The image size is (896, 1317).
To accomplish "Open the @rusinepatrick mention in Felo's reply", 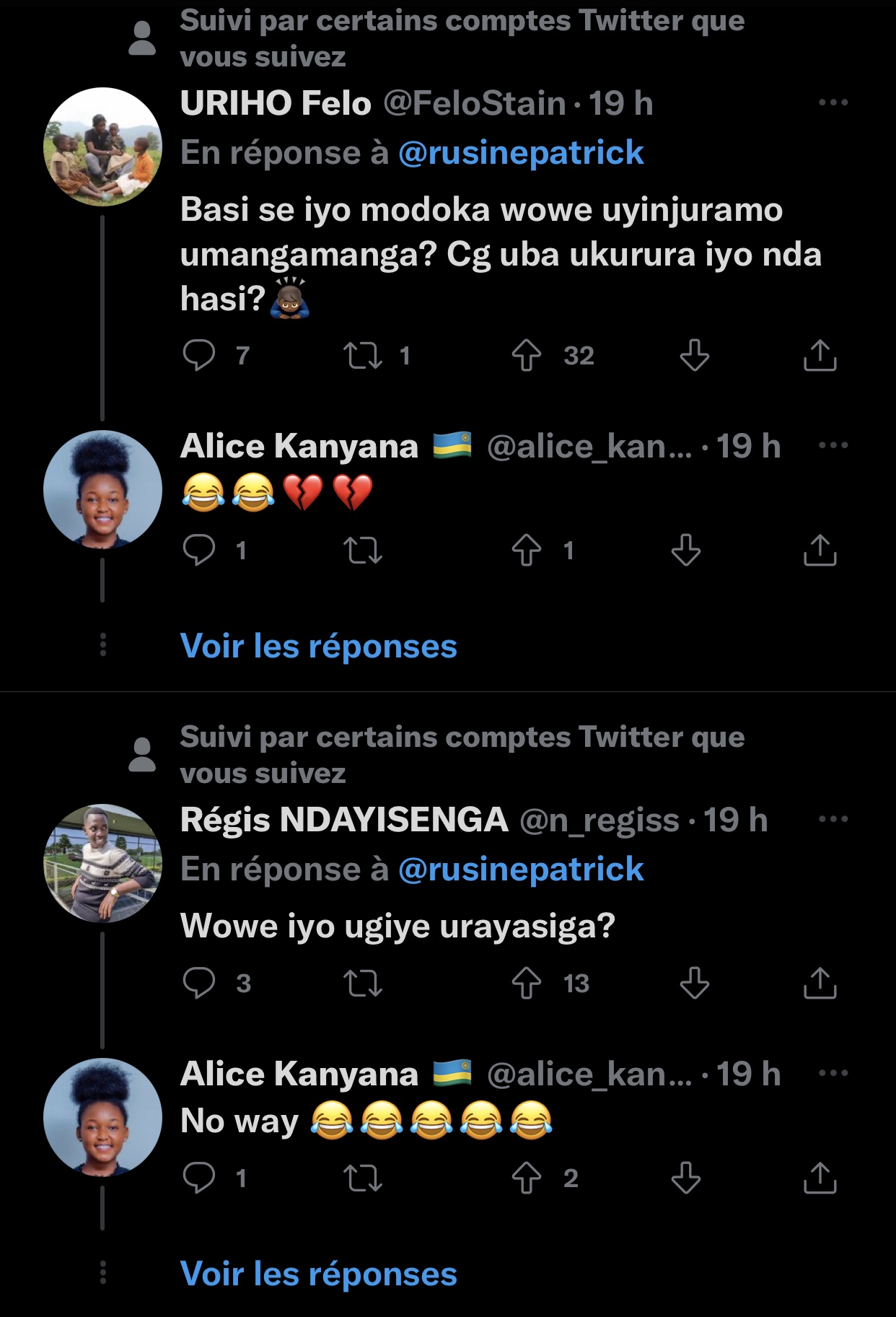I will (x=521, y=153).
